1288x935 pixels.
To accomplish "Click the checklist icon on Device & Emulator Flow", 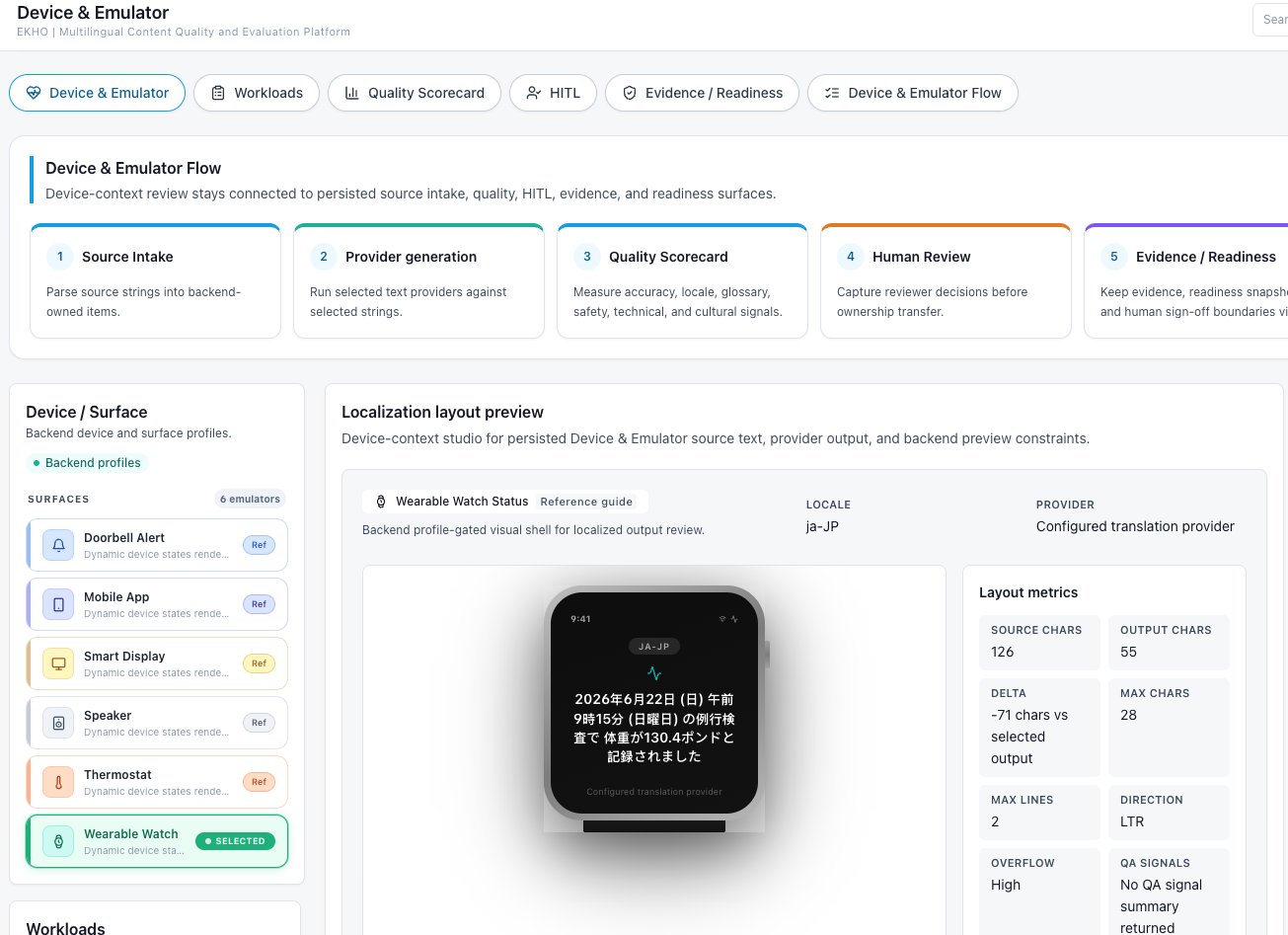I will [832, 93].
